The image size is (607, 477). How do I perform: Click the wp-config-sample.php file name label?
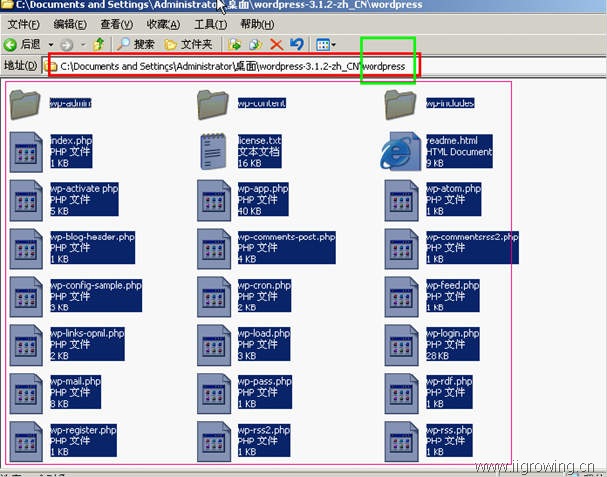tap(96, 285)
